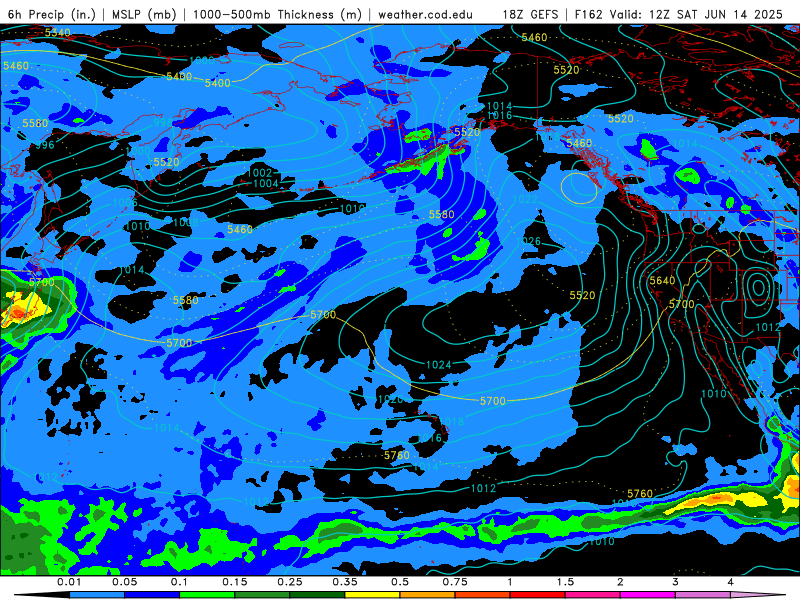Click the 'MSLP (mb)' header label
Image resolution: width=800 pixels, height=600 pixels.
point(144,14)
